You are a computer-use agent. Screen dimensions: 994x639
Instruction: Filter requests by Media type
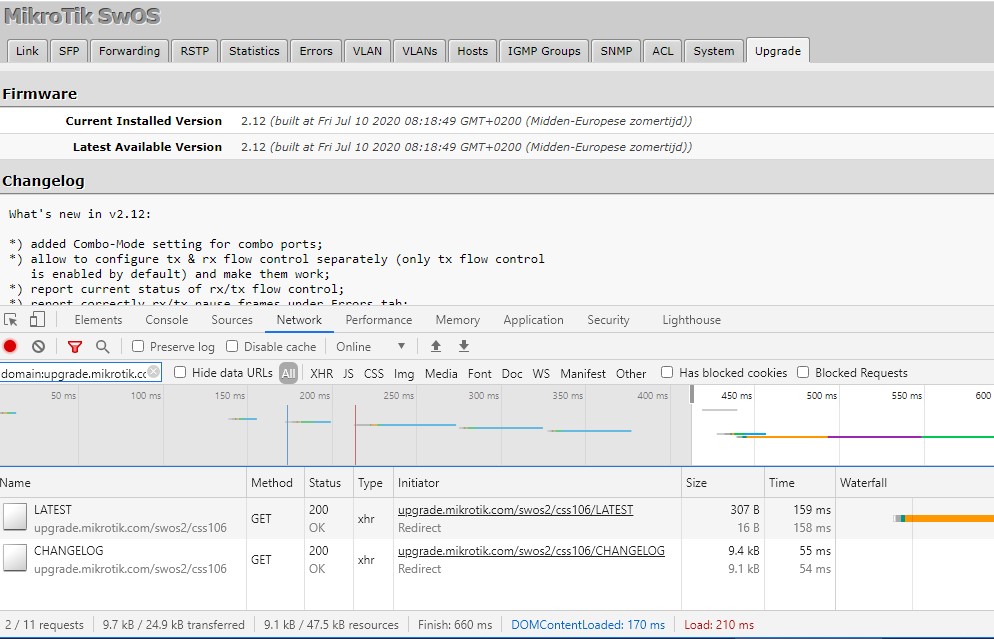[441, 373]
